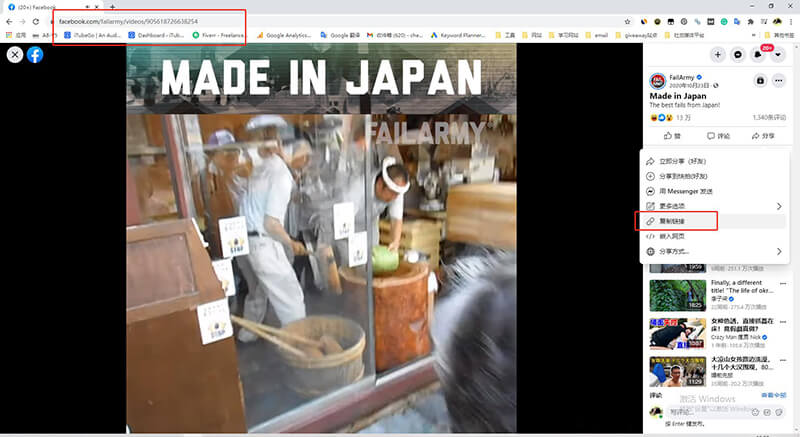Click the Share arrow button

[763, 136]
